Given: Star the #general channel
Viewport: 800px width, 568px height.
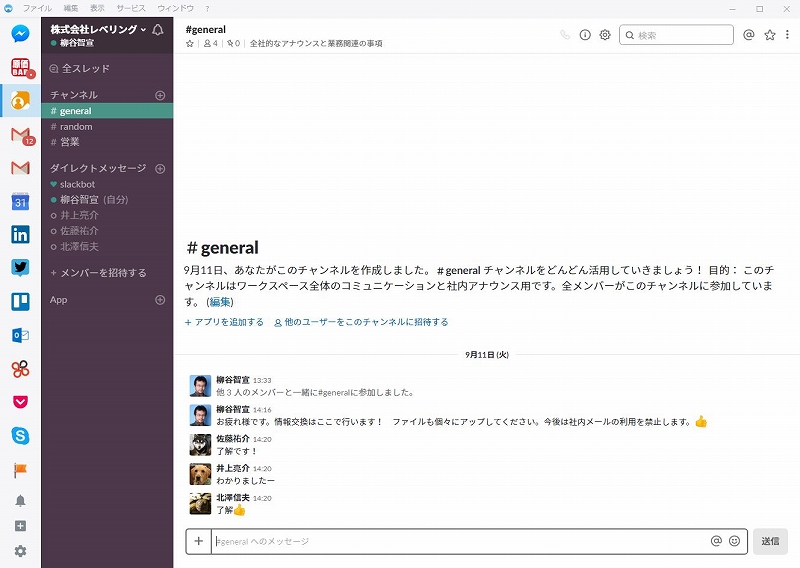Looking at the screenshot, I should click(190, 43).
